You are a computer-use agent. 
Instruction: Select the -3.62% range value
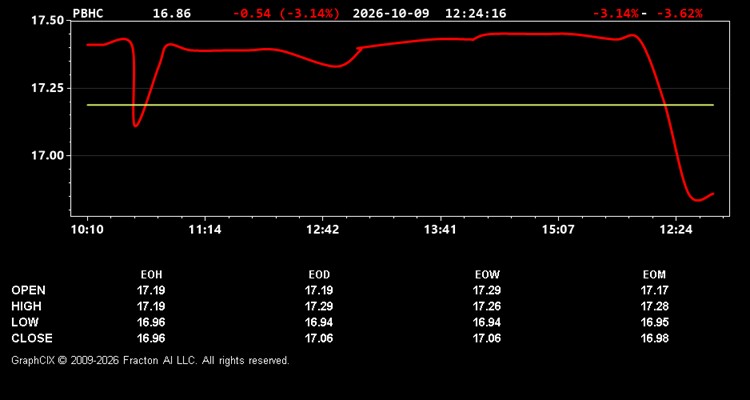(x=679, y=13)
